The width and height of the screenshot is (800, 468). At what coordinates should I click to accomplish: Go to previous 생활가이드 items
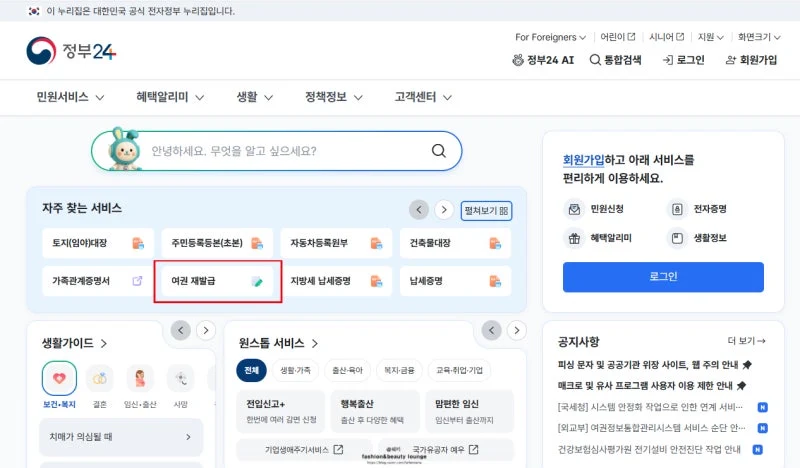click(181, 330)
